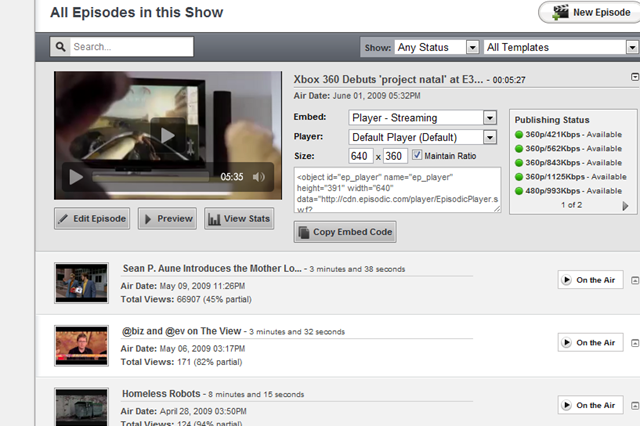Open View Stats for the episode
This screenshot has width=640, height=426.
point(239,219)
